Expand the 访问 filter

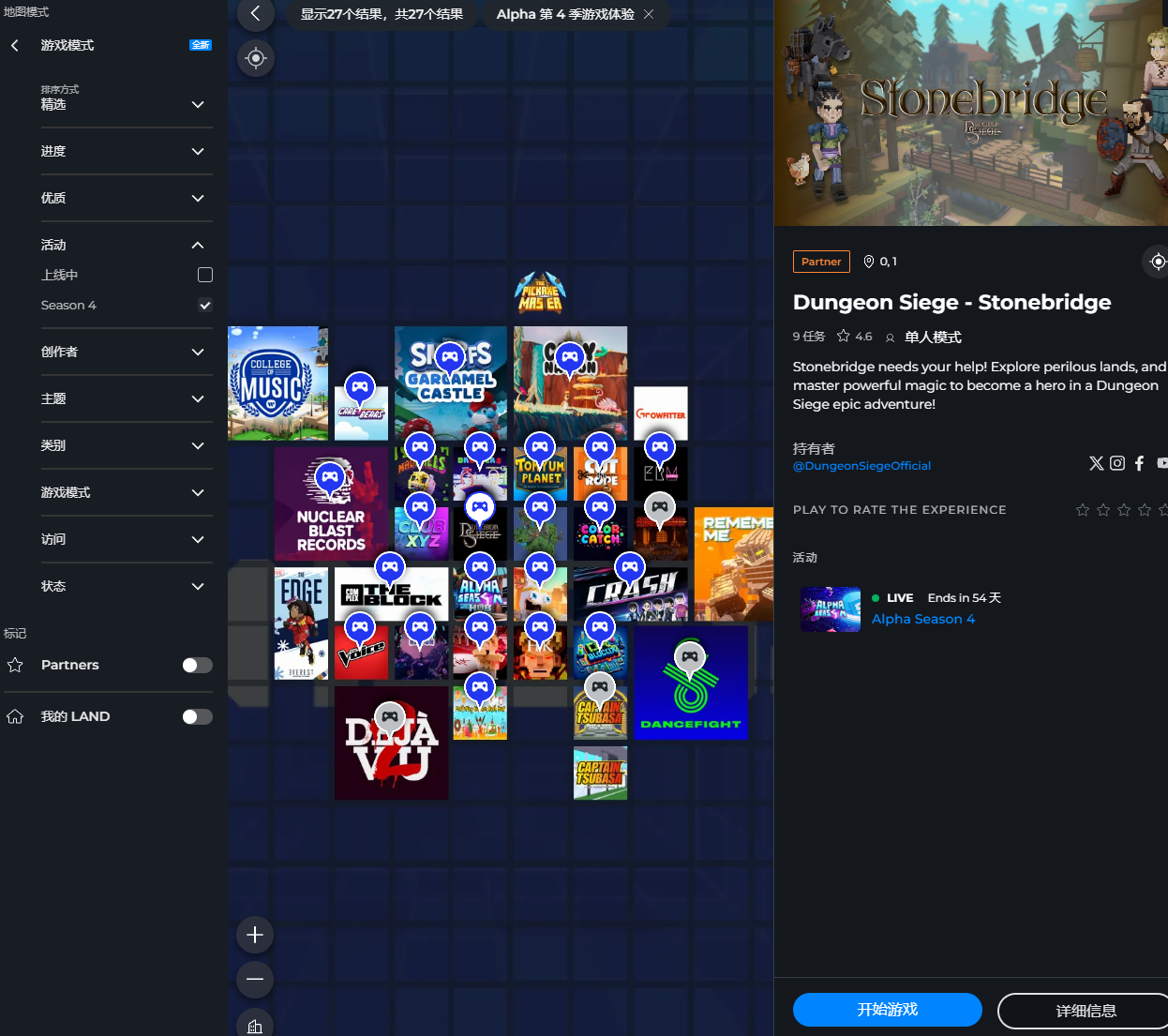click(127, 539)
